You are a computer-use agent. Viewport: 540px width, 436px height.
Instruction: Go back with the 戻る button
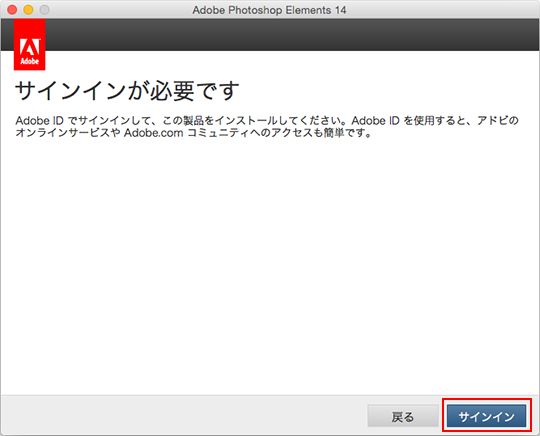(x=402, y=416)
